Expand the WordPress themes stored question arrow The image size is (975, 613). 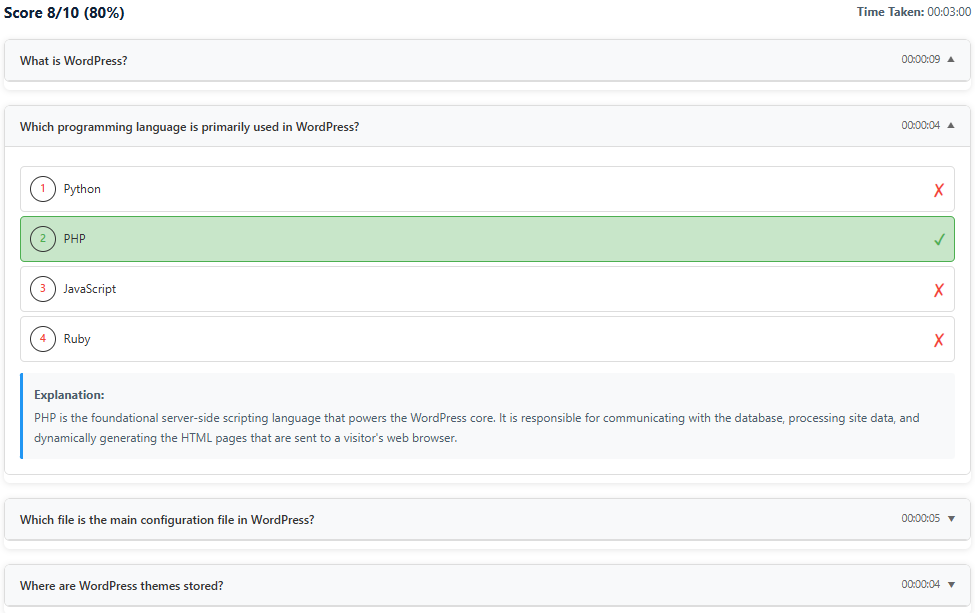(x=951, y=585)
